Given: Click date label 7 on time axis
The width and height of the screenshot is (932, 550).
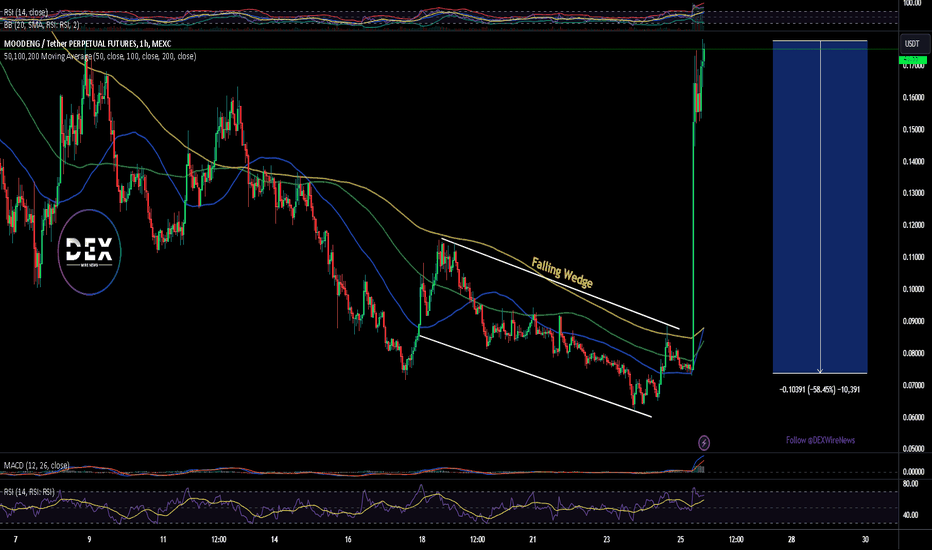Looking at the screenshot, I should pos(15,540).
